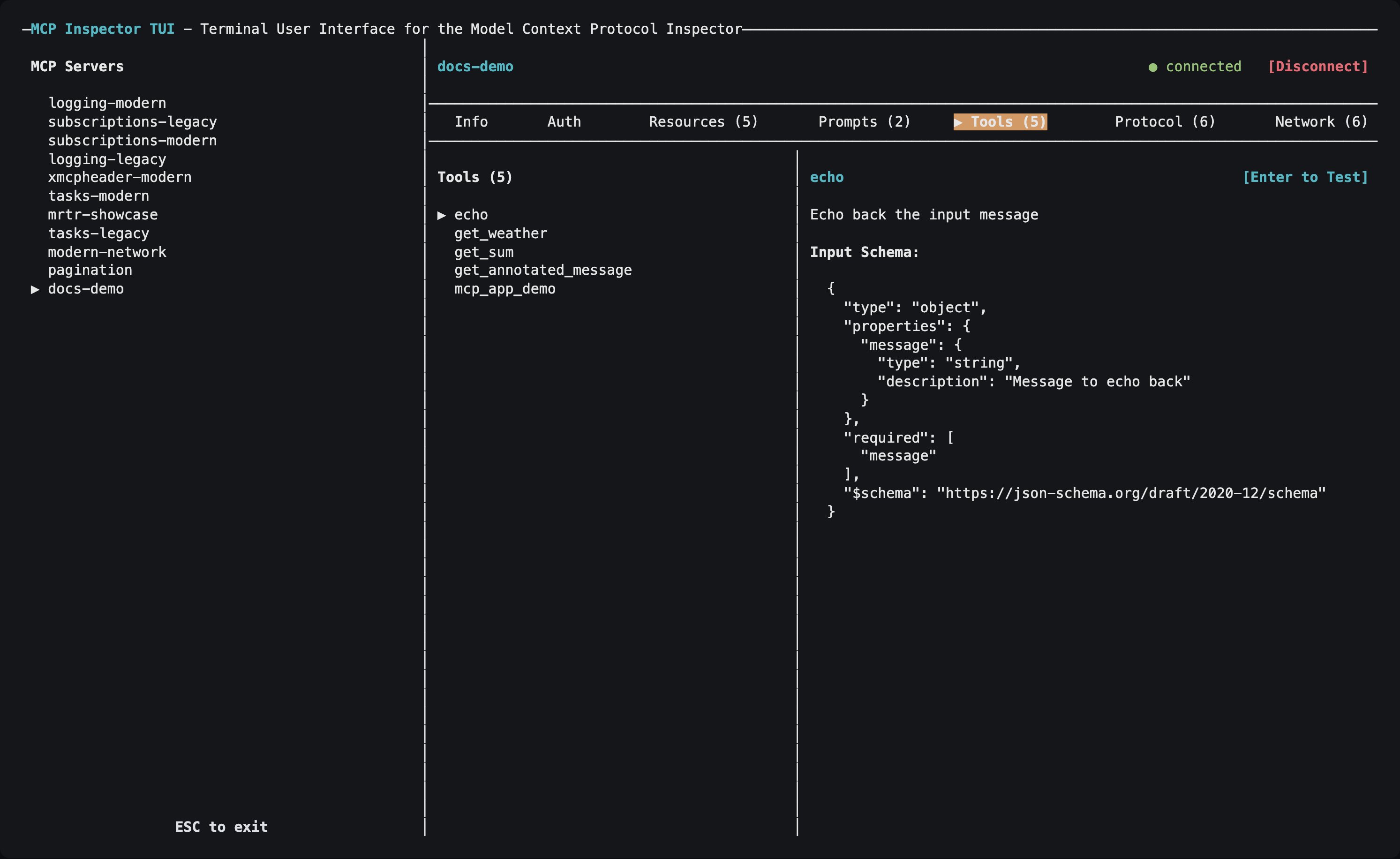Viewport: 1400px width, 859px height.
Task: Select the get_sum tool
Action: pos(483,252)
